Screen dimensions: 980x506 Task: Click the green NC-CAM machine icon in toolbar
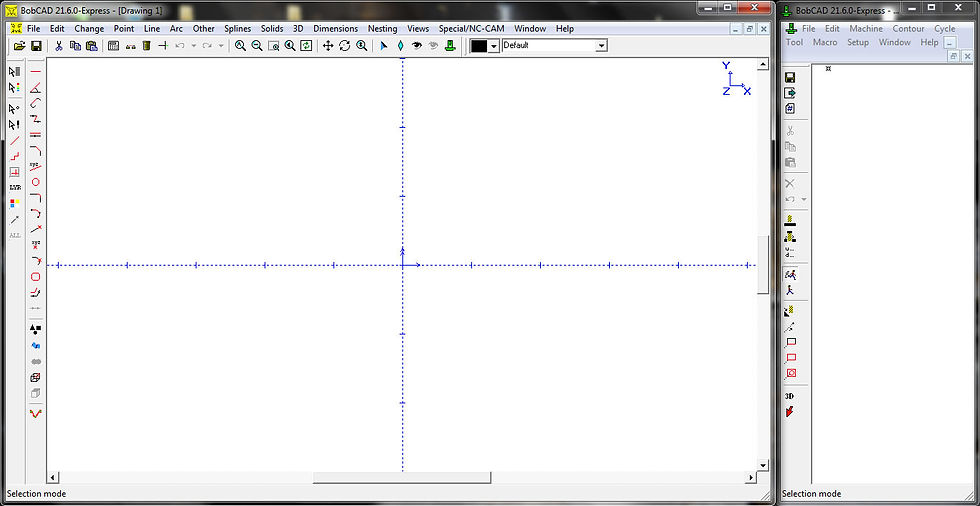coord(449,46)
